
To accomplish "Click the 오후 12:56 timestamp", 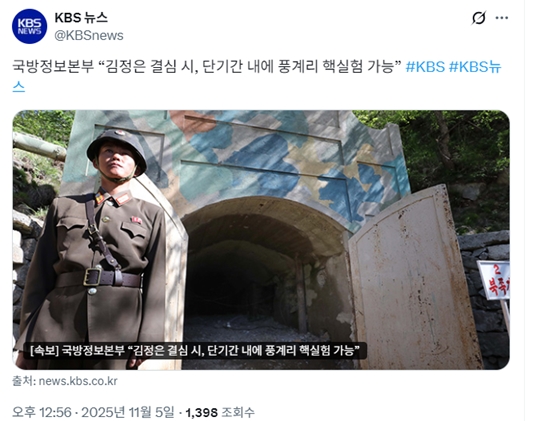I will tap(42, 412).
